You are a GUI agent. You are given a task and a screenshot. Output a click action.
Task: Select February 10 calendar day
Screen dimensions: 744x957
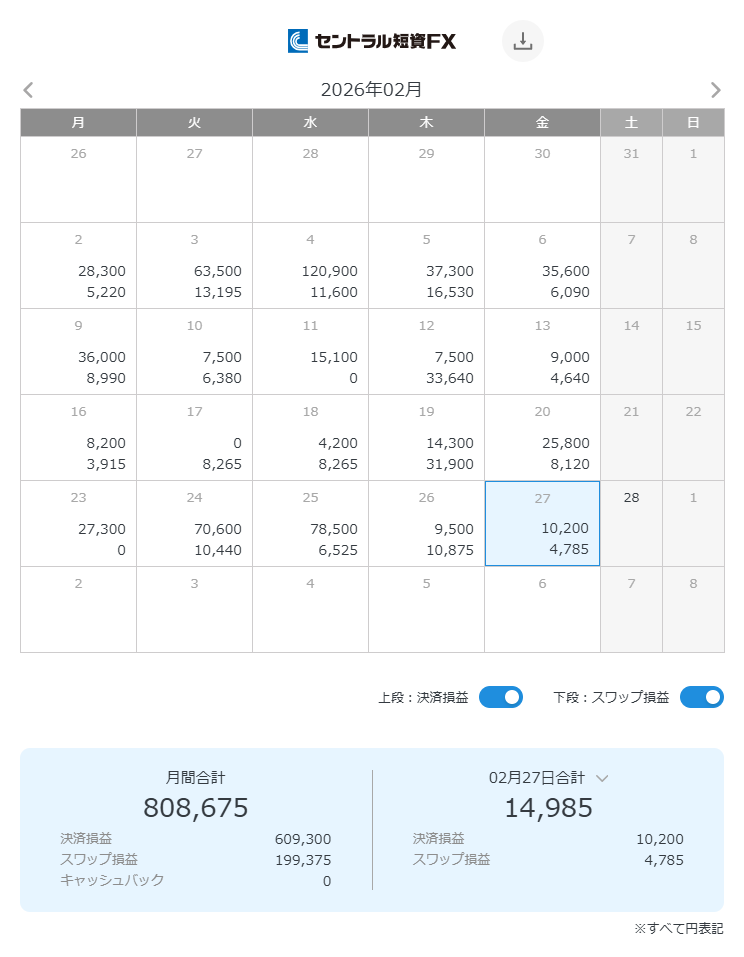coord(194,352)
